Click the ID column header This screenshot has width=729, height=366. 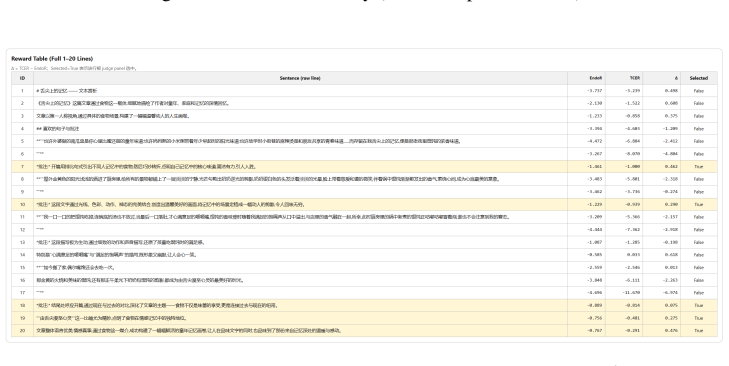(22, 78)
